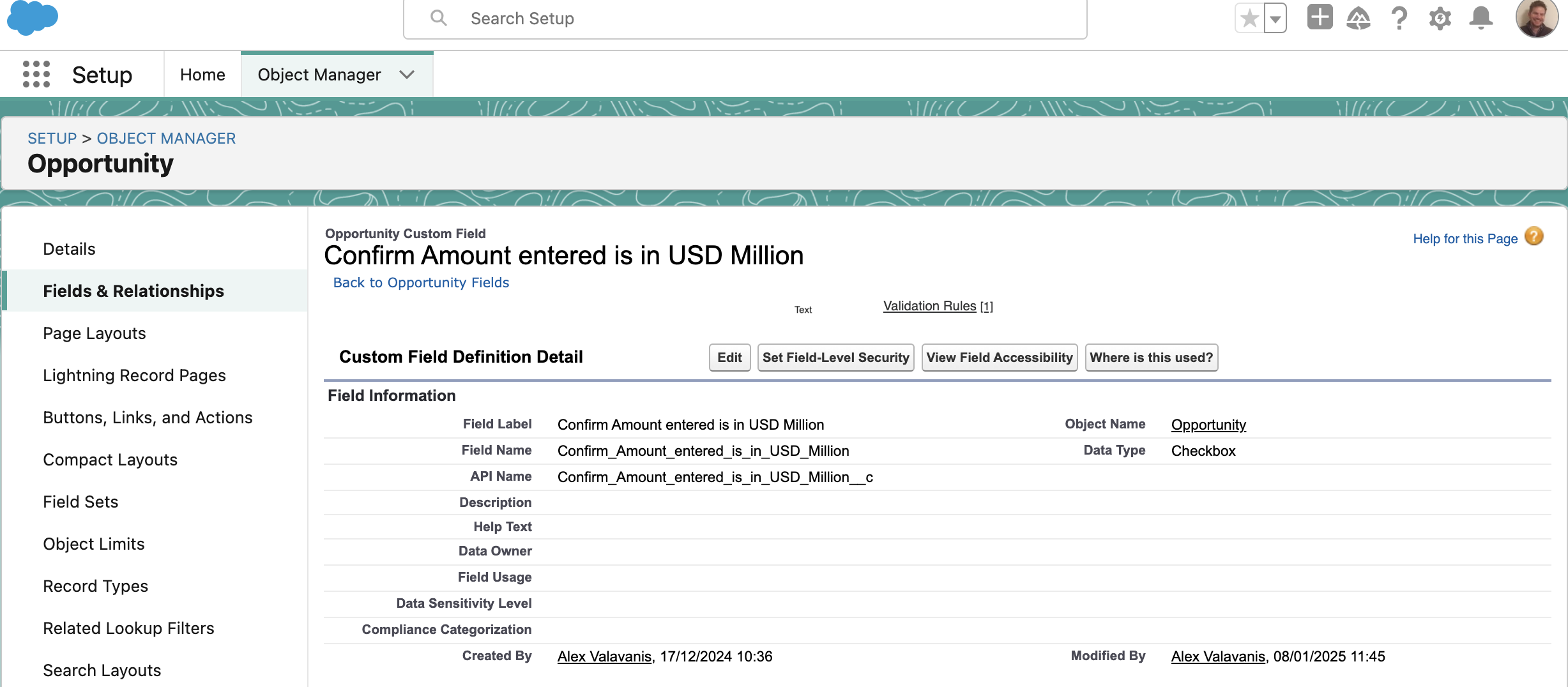This screenshot has width=1568, height=687.
Task: Click the favorites star icon
Action: click(x=1249, y=18)
